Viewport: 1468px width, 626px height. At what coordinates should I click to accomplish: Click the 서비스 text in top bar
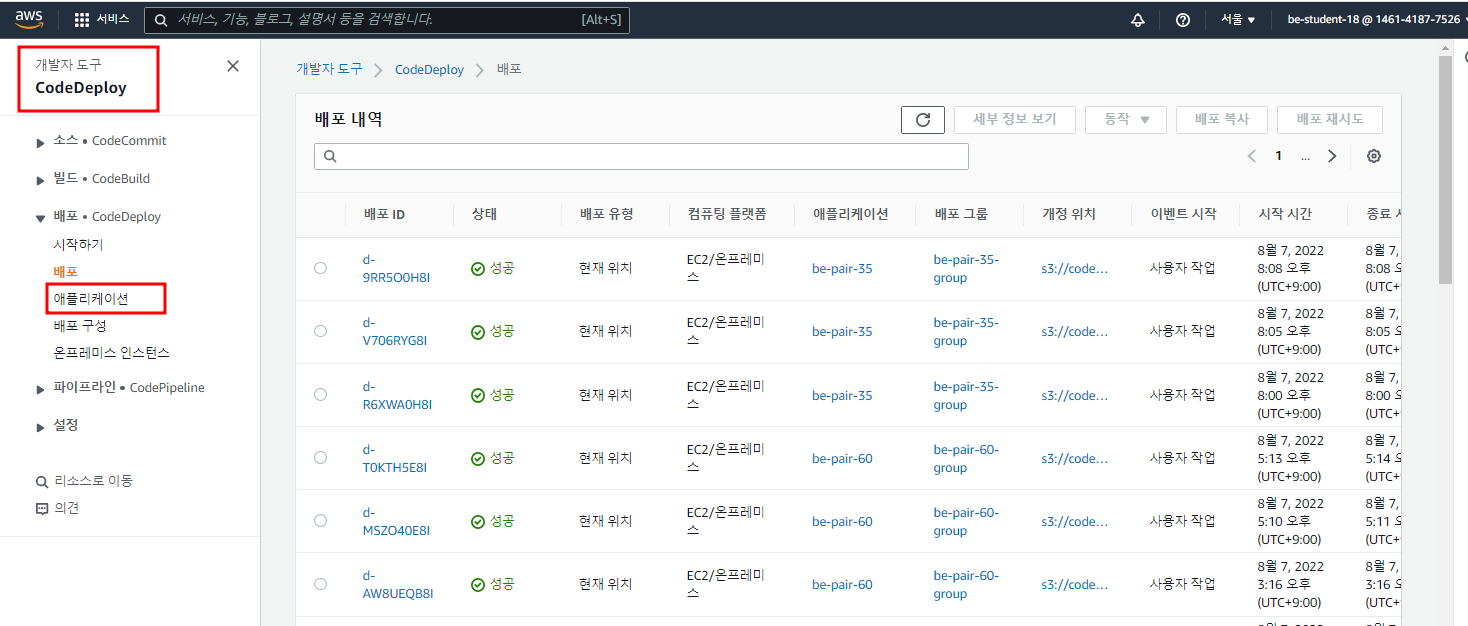pos(113,20)
